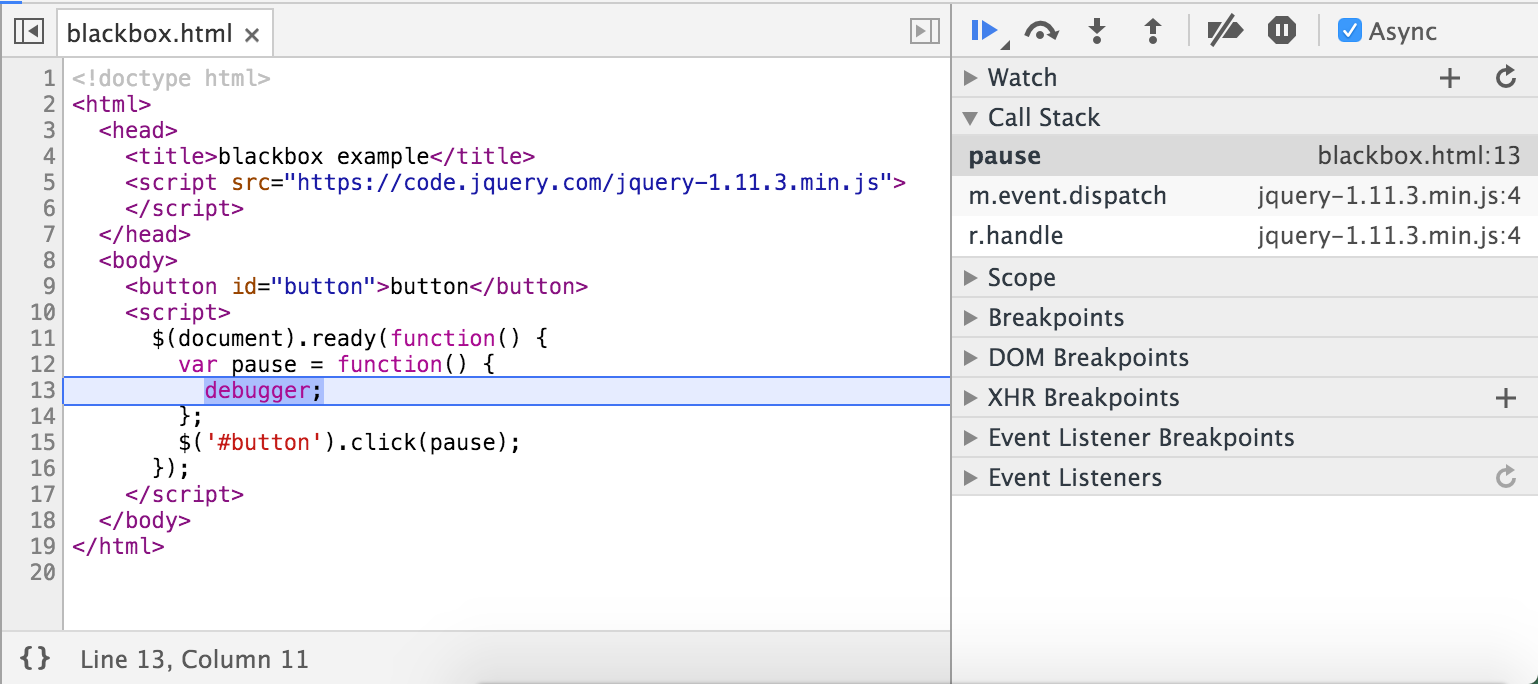This screenshot has height=684, width=1538.
Task: Set breakpoint on line number 15
Action: 43,442
